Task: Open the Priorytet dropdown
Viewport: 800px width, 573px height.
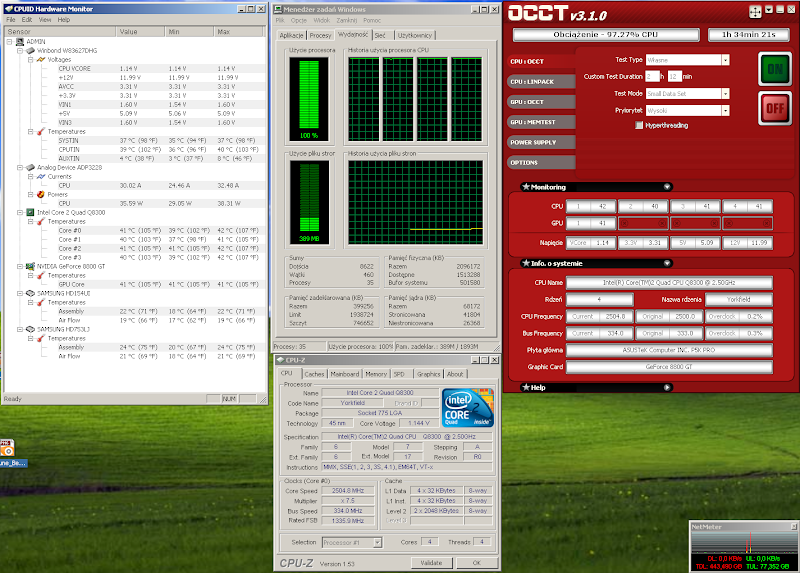Action: [x=725, y=111]
